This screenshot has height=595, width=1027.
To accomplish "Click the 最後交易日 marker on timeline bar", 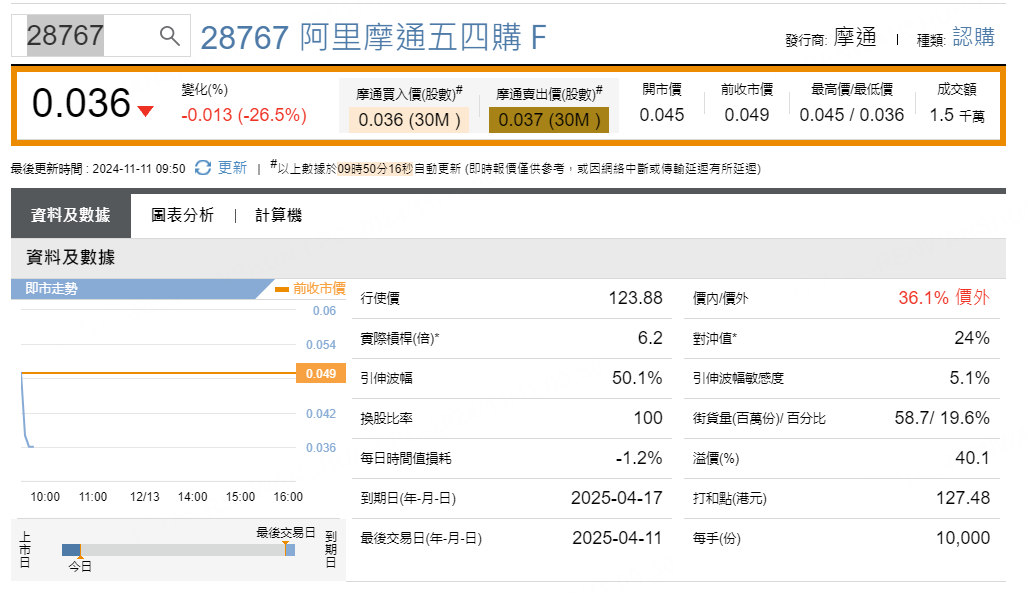I will click(x=286, y=548).
